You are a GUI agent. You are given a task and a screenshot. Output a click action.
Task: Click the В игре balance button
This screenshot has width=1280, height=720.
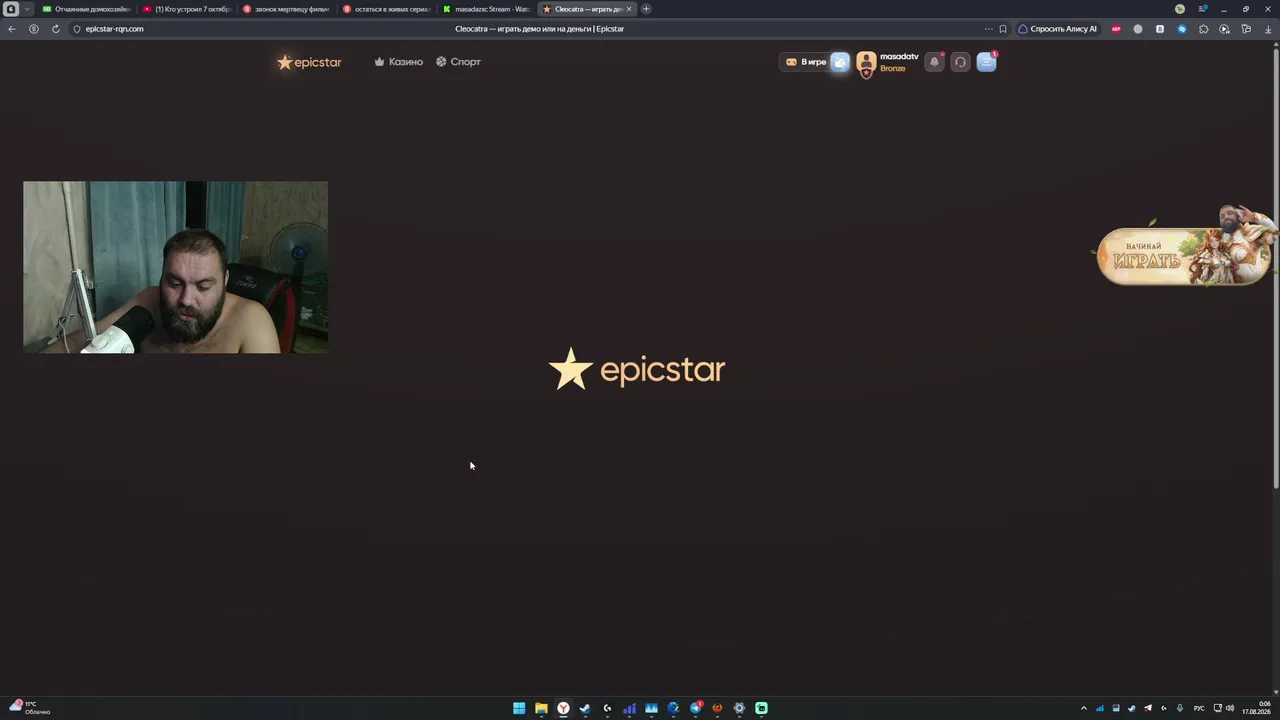click(x=806, y=62)
